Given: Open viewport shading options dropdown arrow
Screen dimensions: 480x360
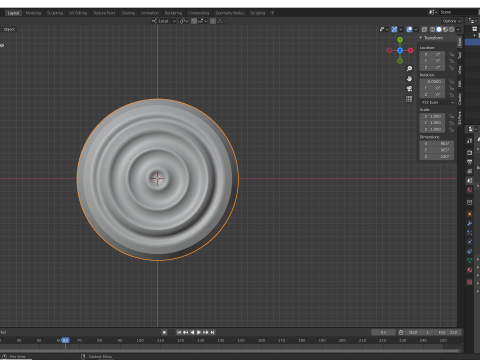Looking at the screenshot, I should click(458, 29).
